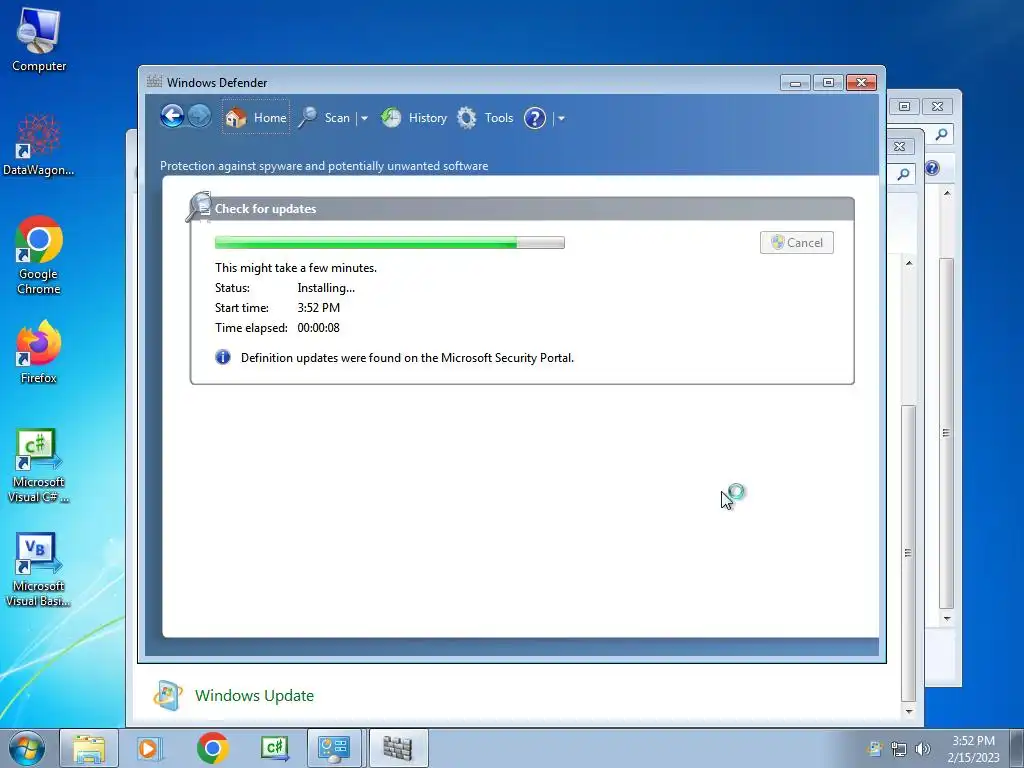Open the Home page in Windows Defender
The width and height of the screenshot is (1024, 768).
pyautogui.click(x=255, y=118)
